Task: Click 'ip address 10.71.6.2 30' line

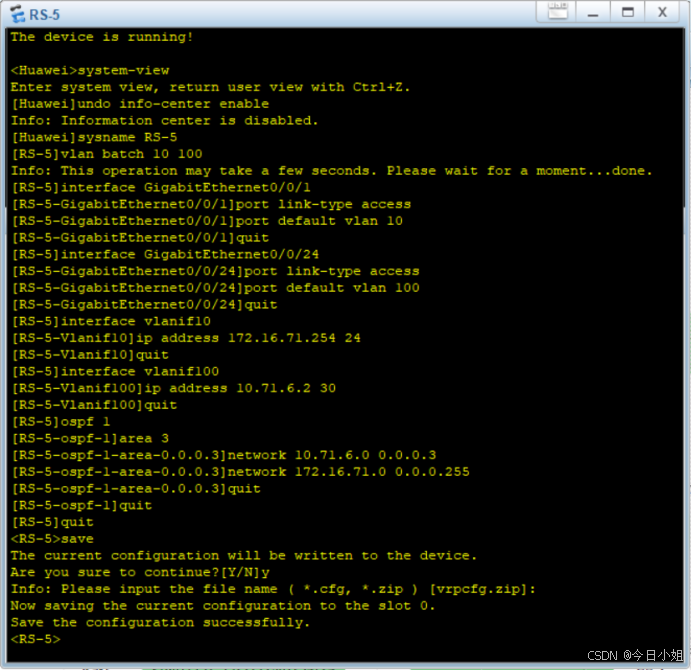Action: pyautogui.click(x=173, y=388)
